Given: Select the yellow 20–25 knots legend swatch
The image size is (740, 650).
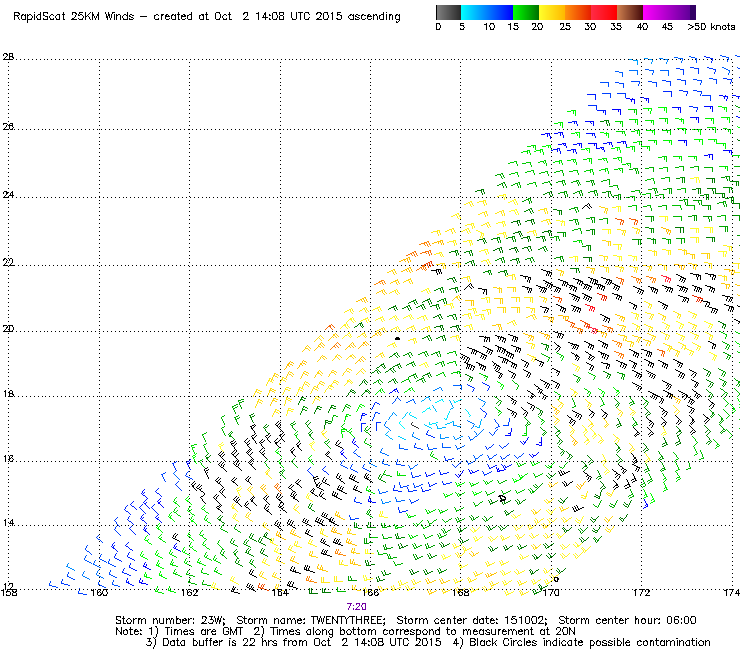Looking at the screenshot, I should [552, 12].
